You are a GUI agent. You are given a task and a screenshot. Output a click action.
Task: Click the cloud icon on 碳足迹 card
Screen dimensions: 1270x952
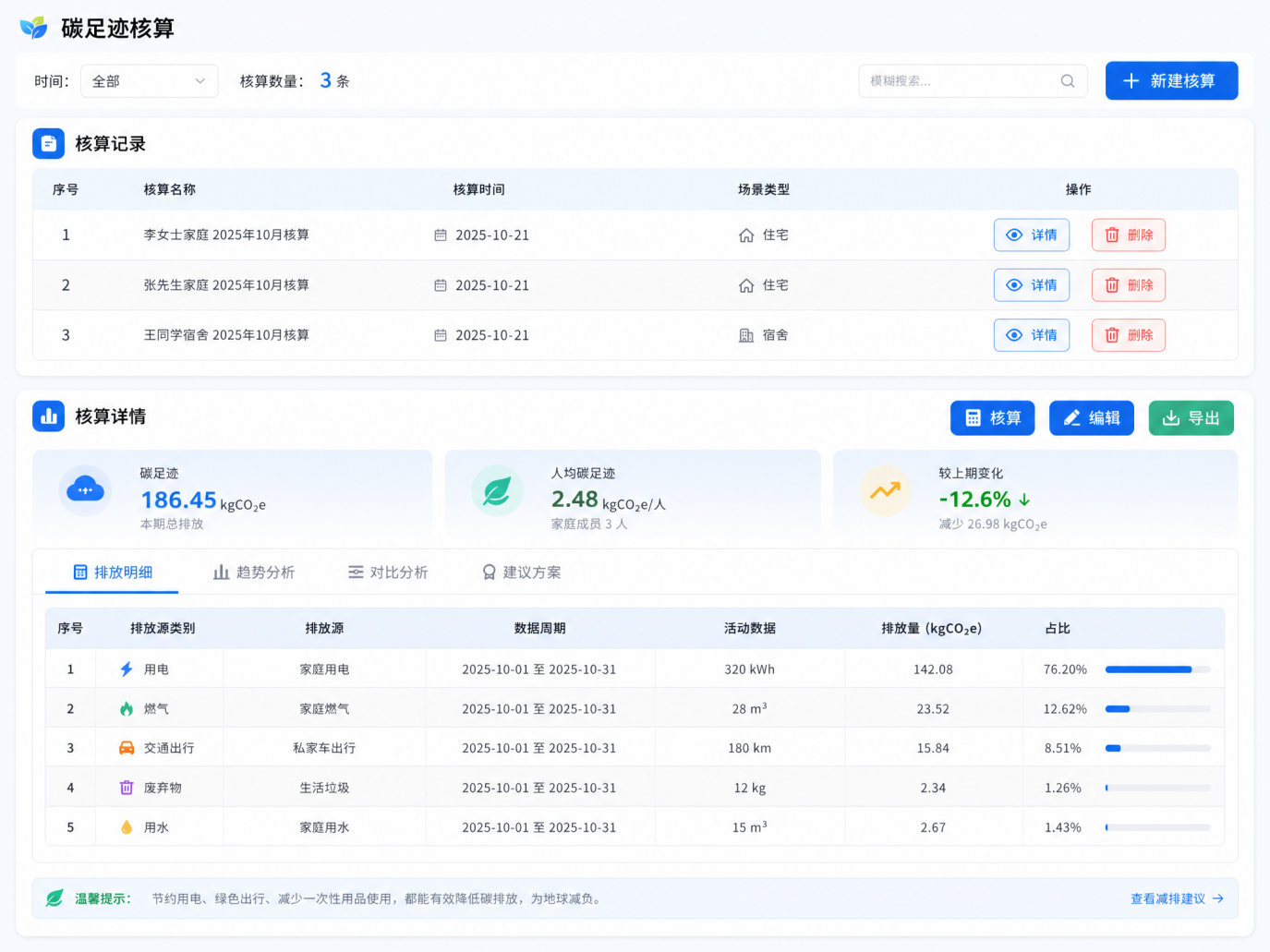[x=85, y=490]
